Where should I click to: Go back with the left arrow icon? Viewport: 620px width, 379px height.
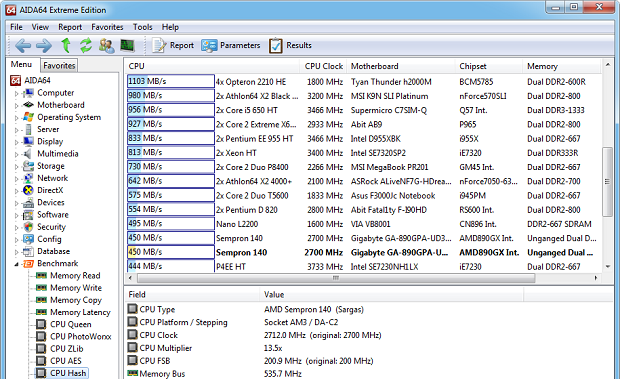click(x=23, y=45)
